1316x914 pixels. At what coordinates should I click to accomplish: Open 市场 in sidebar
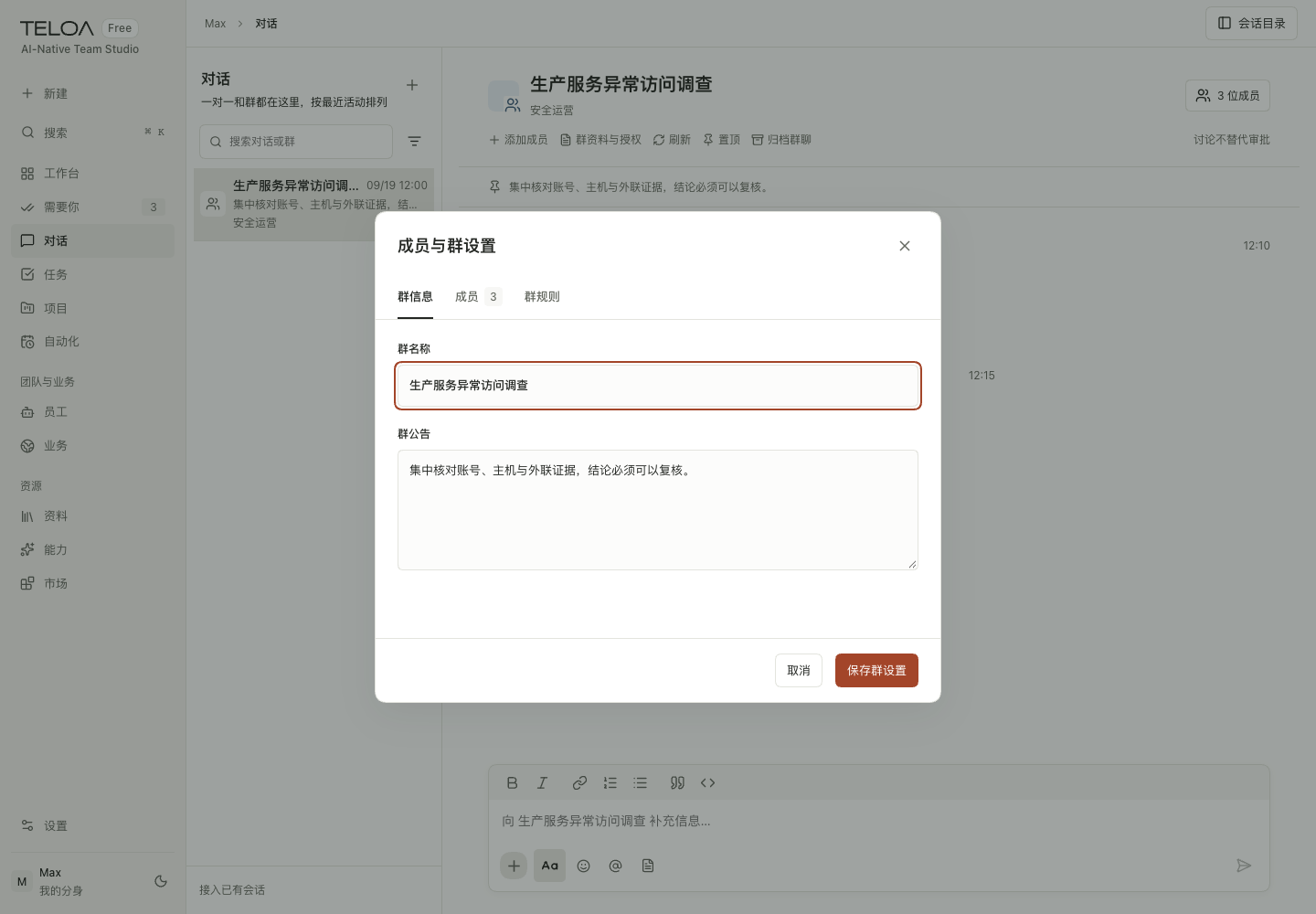coord(92,583)
